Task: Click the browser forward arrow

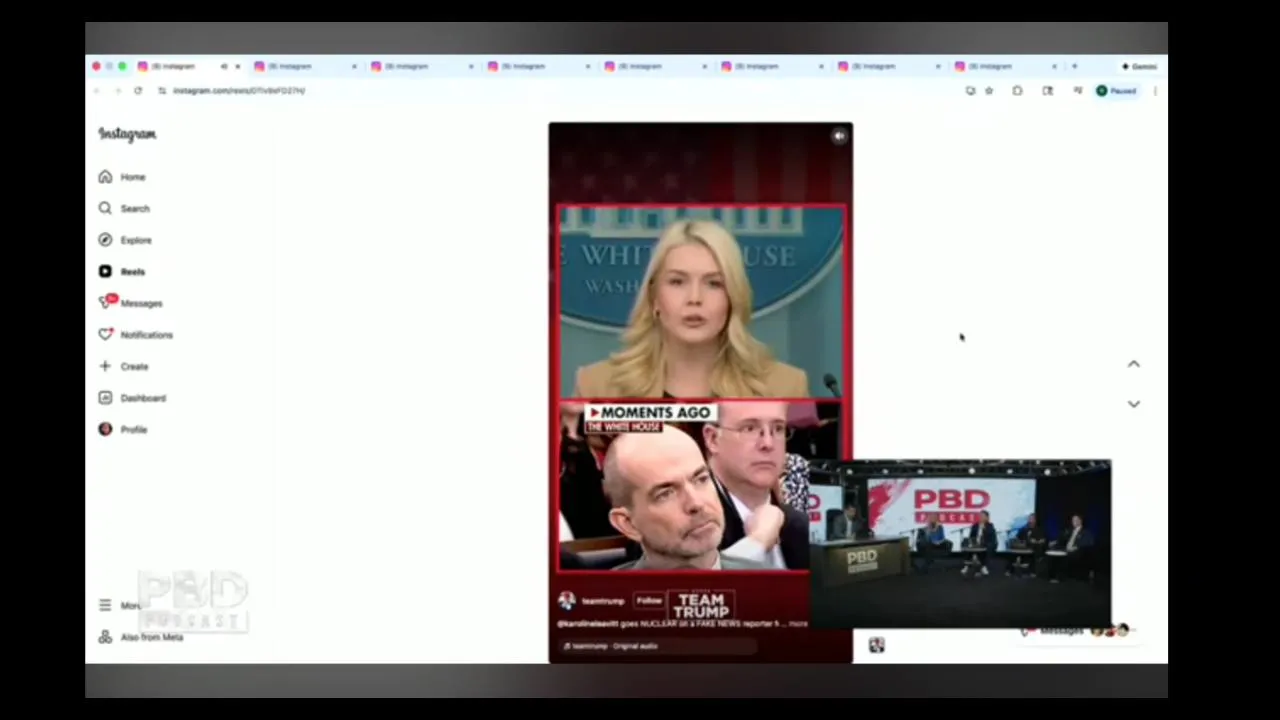Action: pyautogui.click(x=117, y=91)
